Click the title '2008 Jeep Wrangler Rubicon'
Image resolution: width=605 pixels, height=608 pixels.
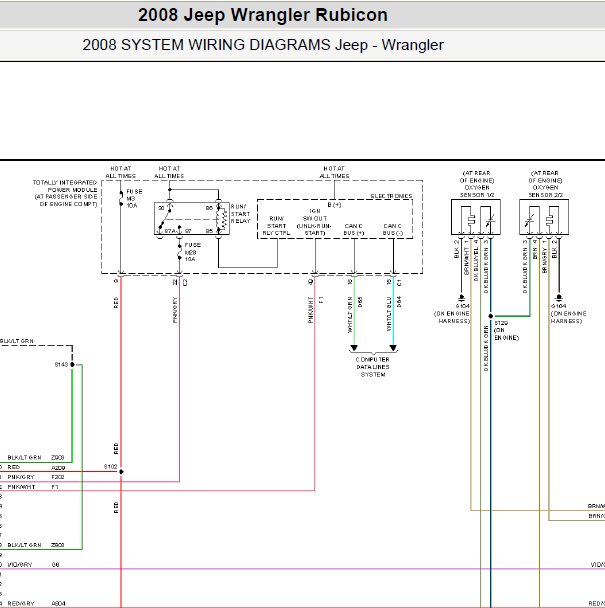tap(263, 15)
